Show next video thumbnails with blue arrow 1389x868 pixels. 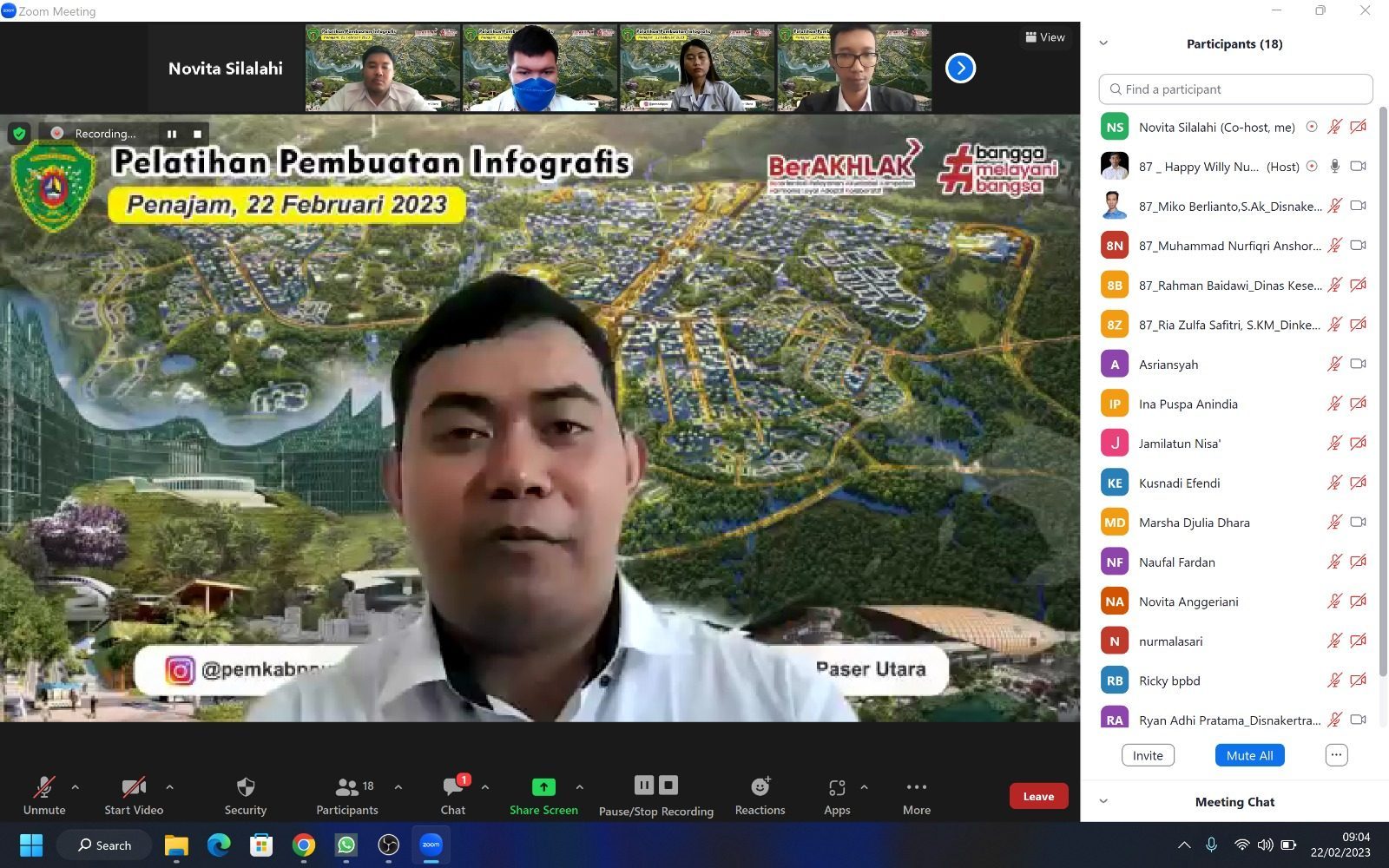[x=960, y=68]
